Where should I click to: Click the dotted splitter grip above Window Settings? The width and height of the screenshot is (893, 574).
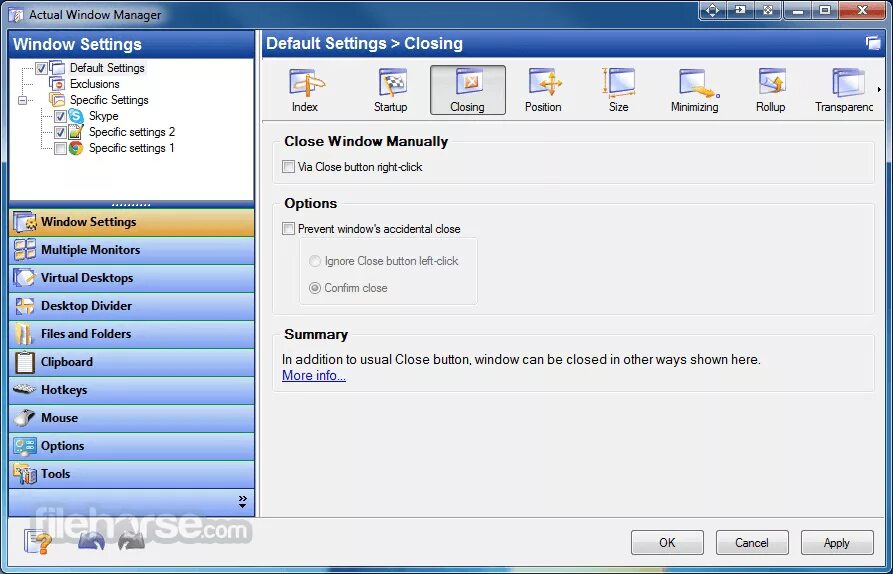point(132,205)
